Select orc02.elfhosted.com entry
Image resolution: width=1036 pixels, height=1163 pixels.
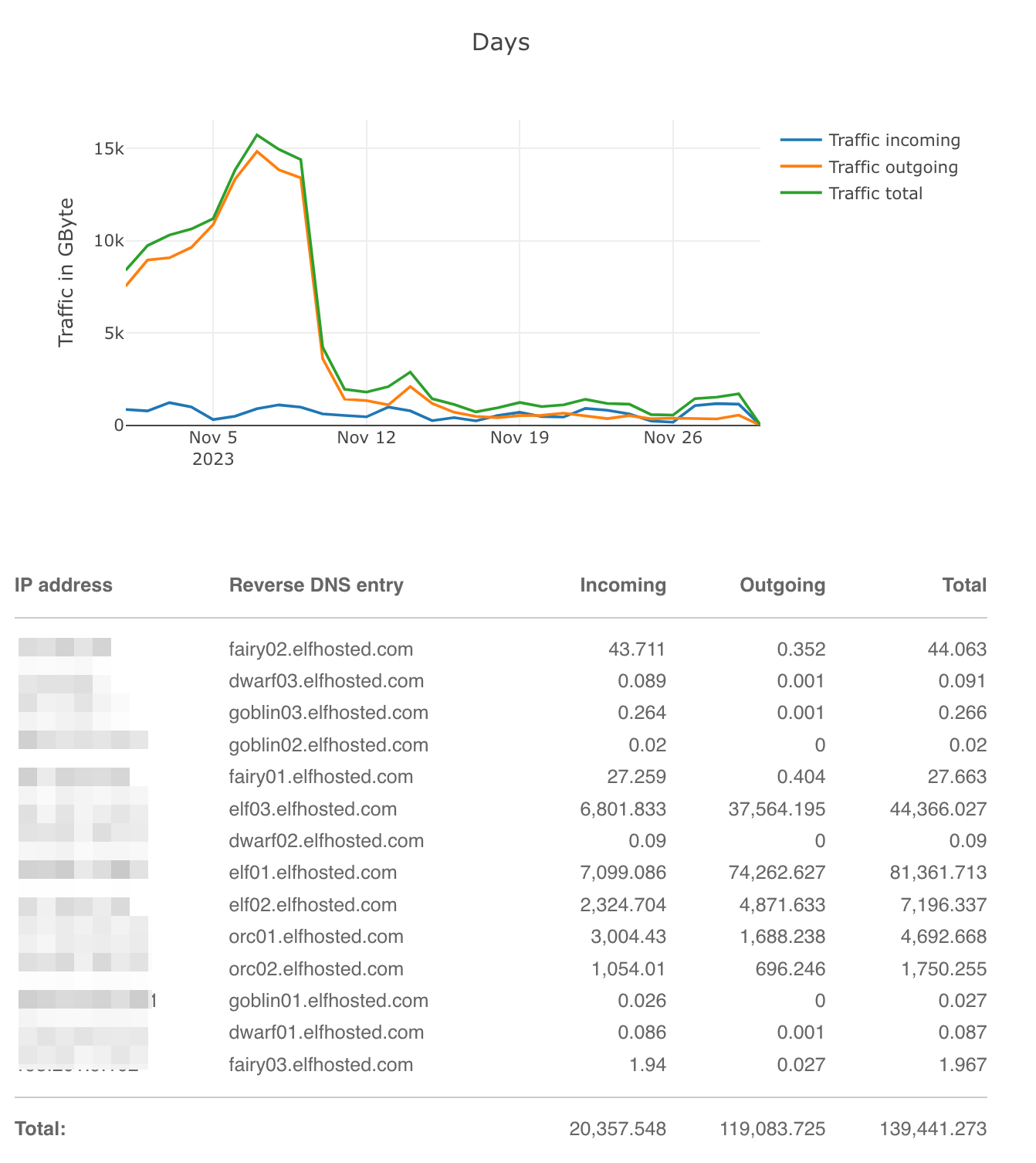[x=317, y=969]
